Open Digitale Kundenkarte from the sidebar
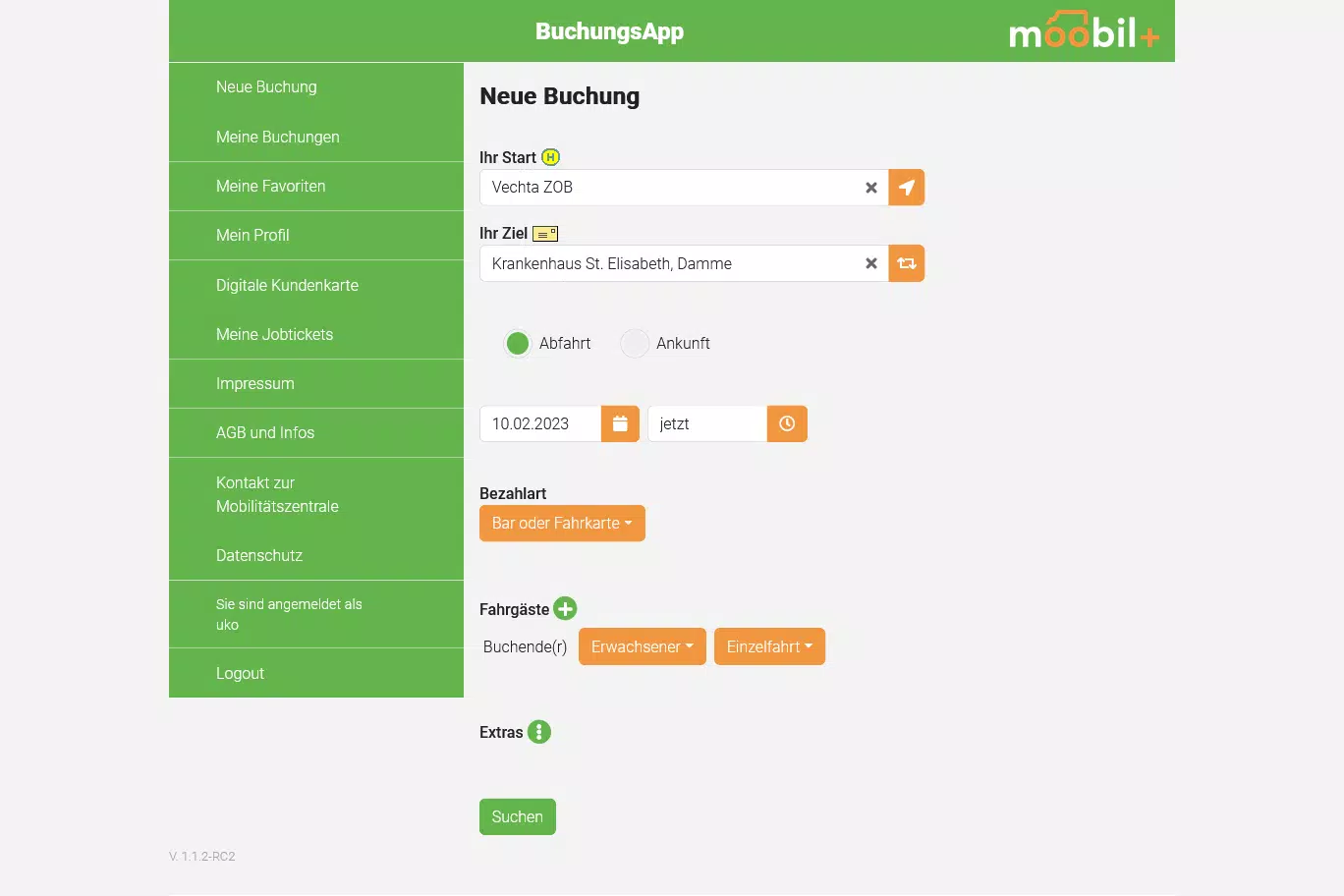 287,285
